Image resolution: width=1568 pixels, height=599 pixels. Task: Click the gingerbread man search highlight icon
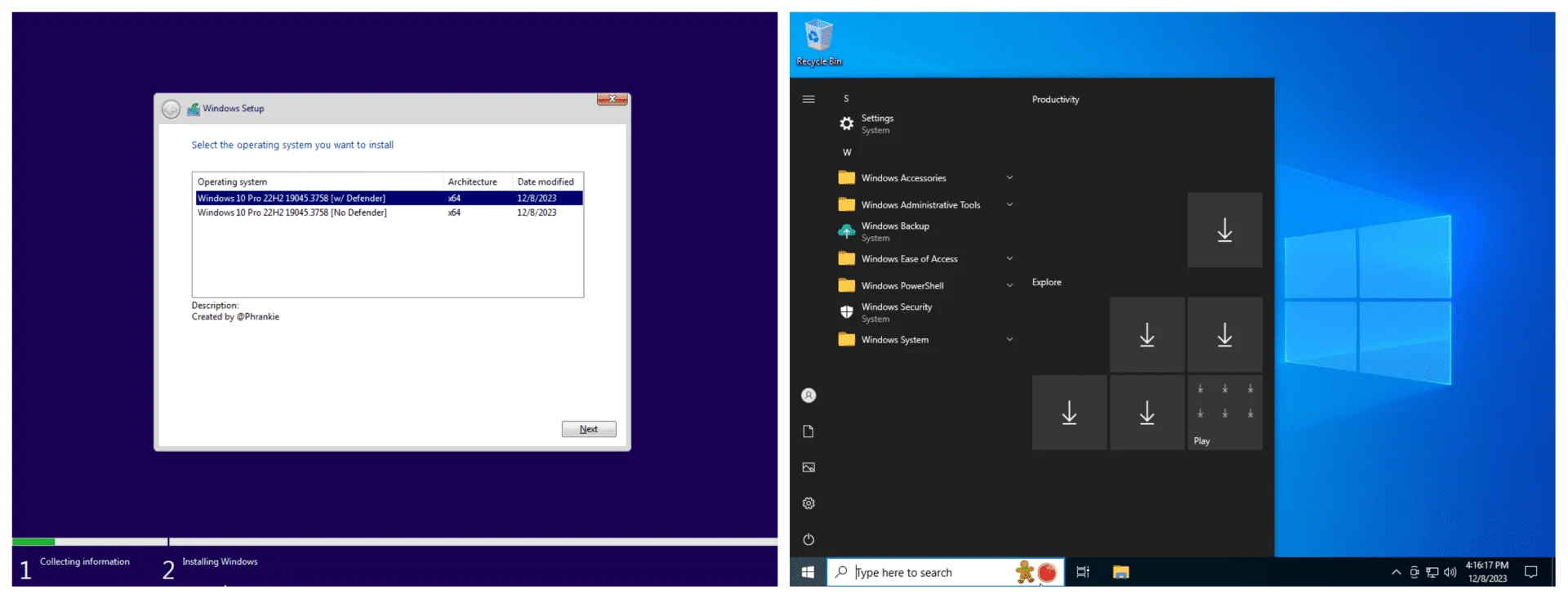1025,572
